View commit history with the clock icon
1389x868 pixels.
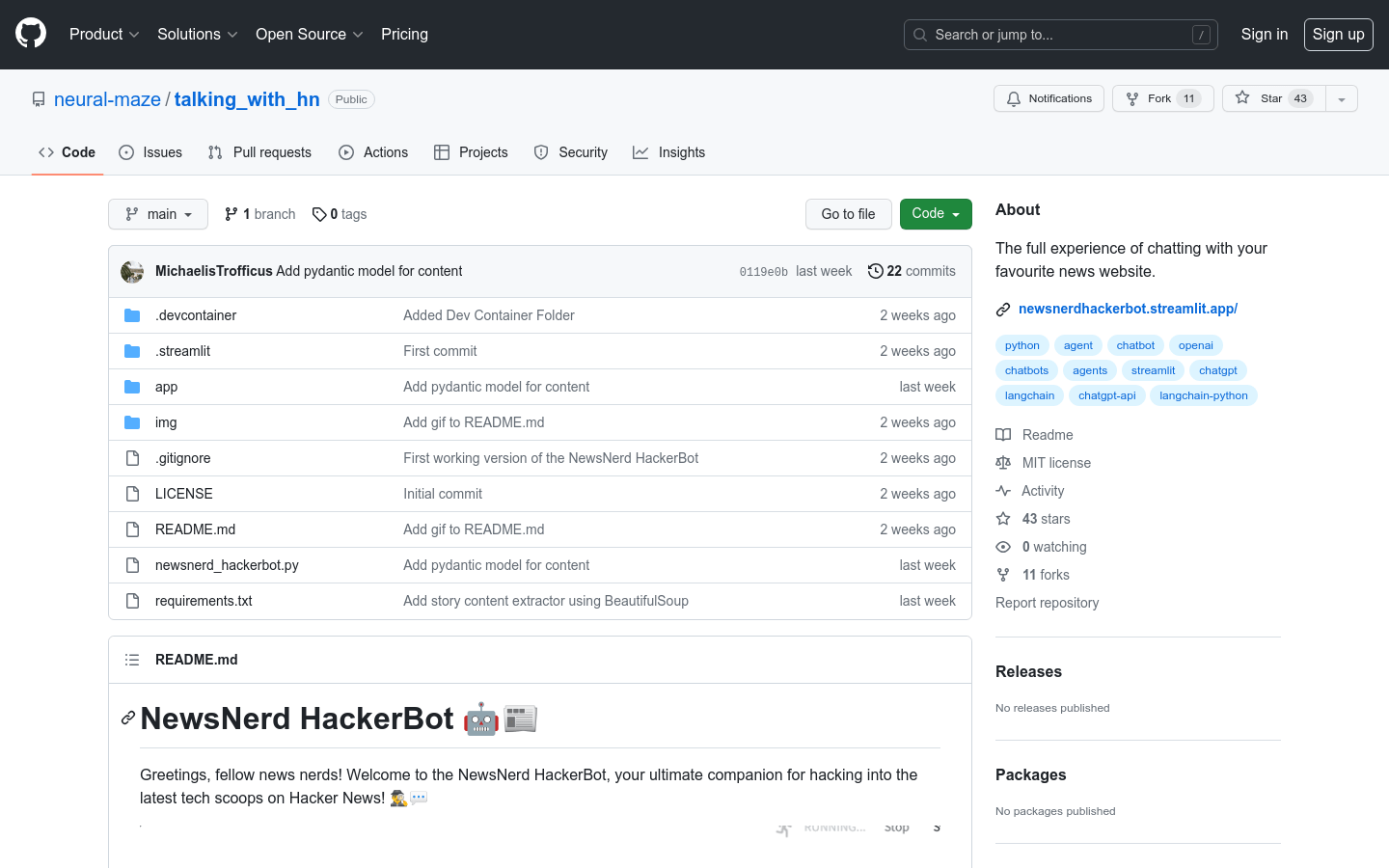tap(876, 271)
